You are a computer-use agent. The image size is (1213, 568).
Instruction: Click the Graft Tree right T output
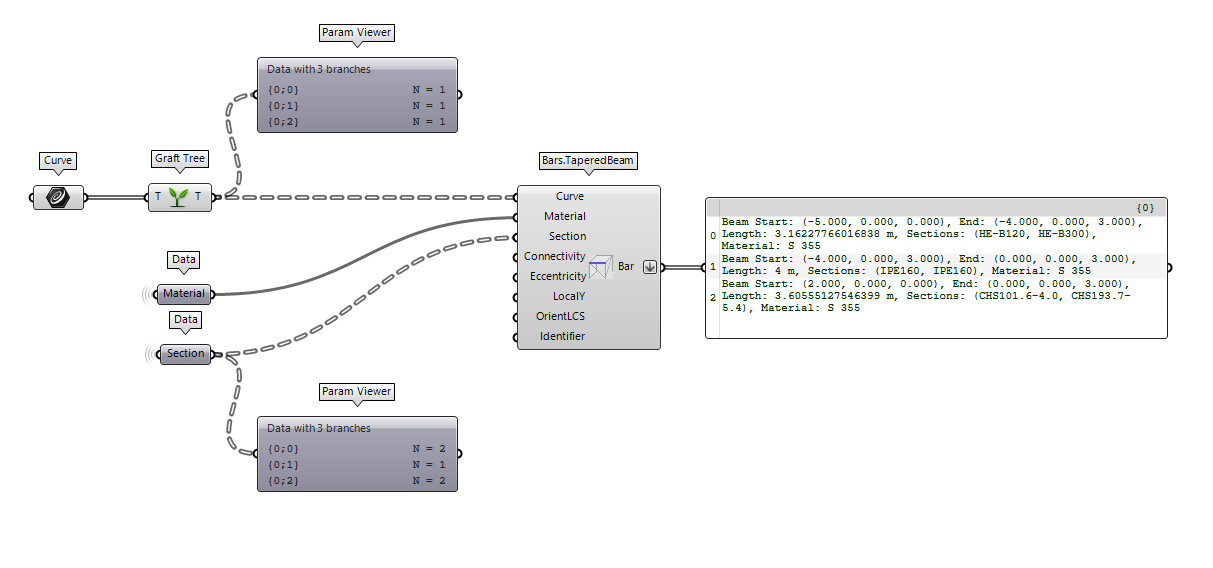(x=198, y=197)
